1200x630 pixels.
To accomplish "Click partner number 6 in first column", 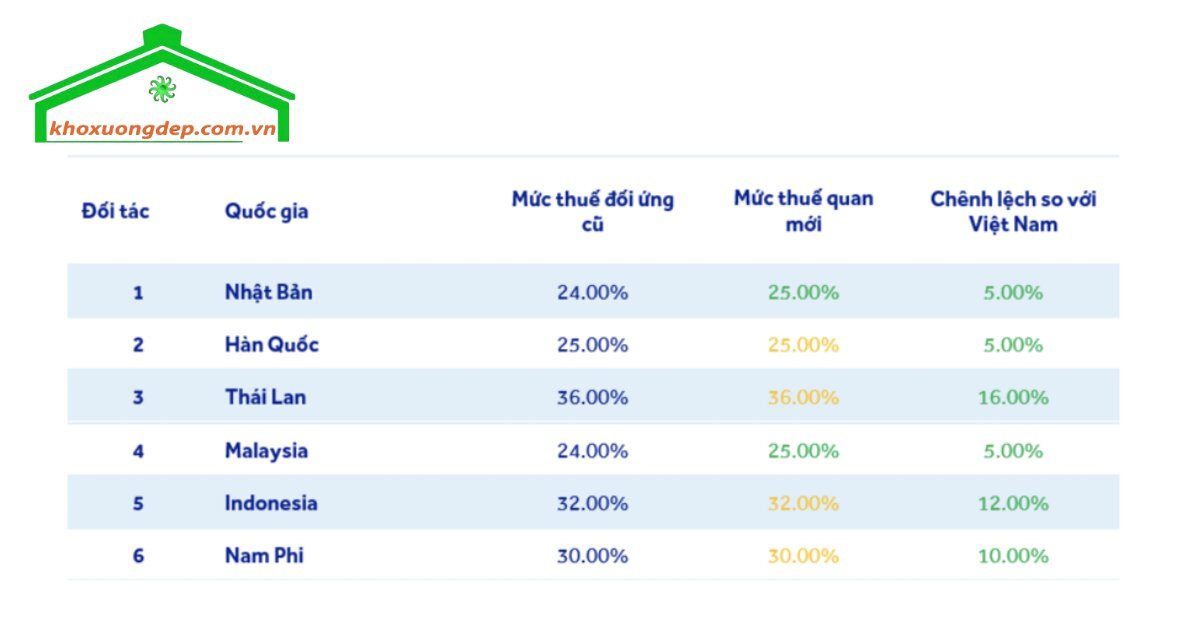I will (x=138, y=555).
